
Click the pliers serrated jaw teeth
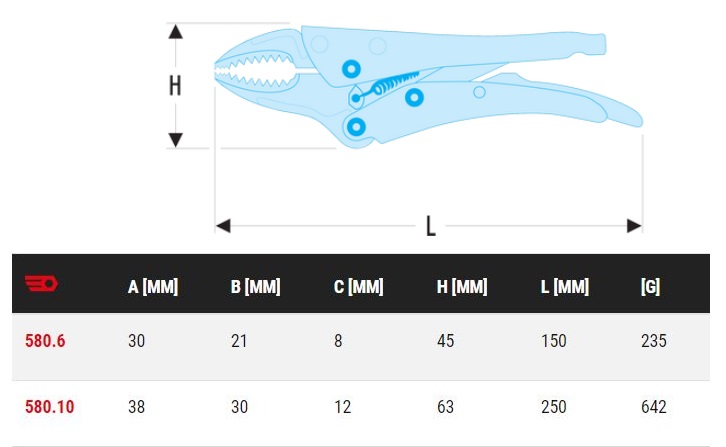click(255, 70)
